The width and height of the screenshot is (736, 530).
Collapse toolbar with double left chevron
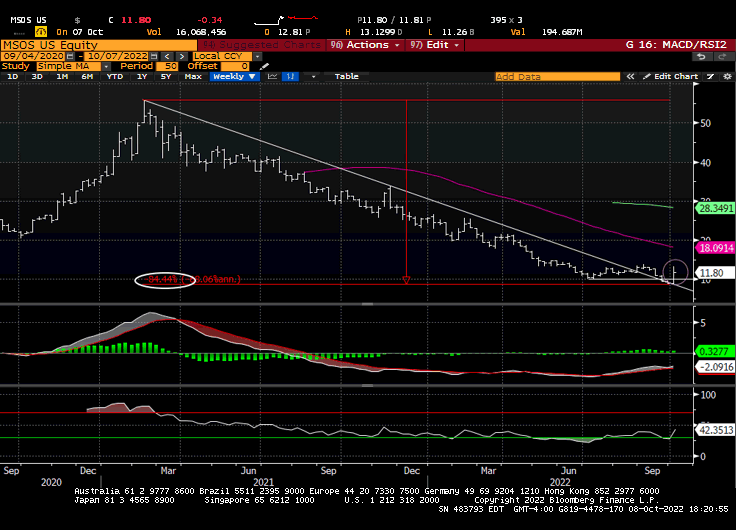pos(630,77)
